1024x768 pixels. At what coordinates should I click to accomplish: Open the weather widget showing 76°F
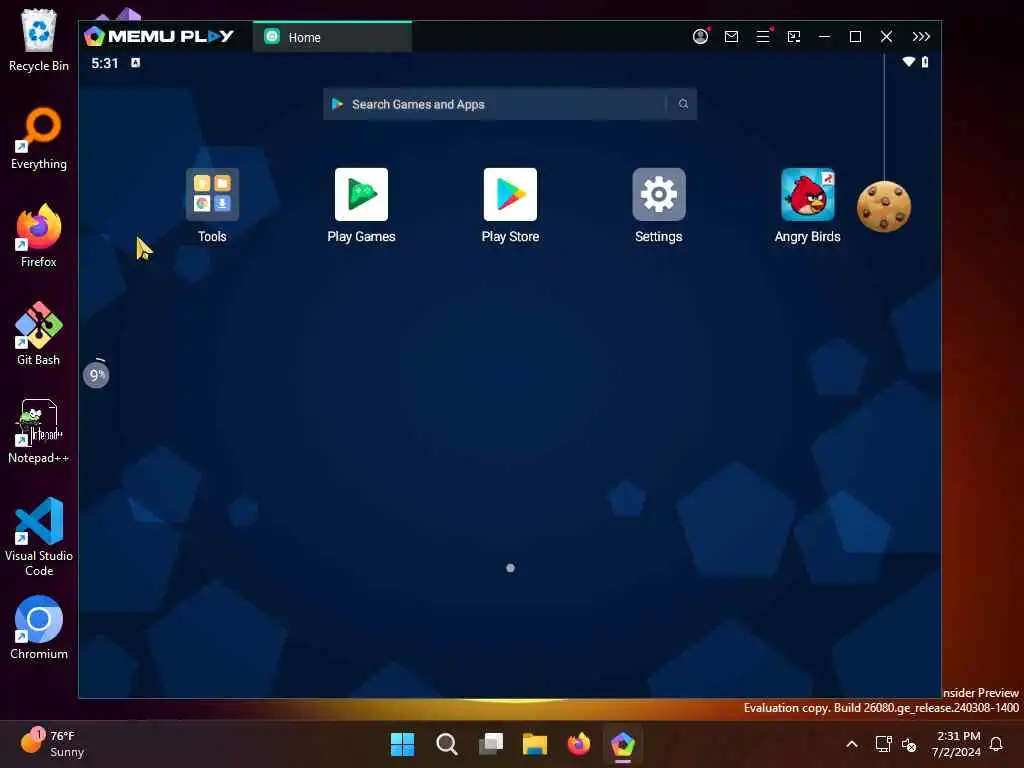point(52,744)
